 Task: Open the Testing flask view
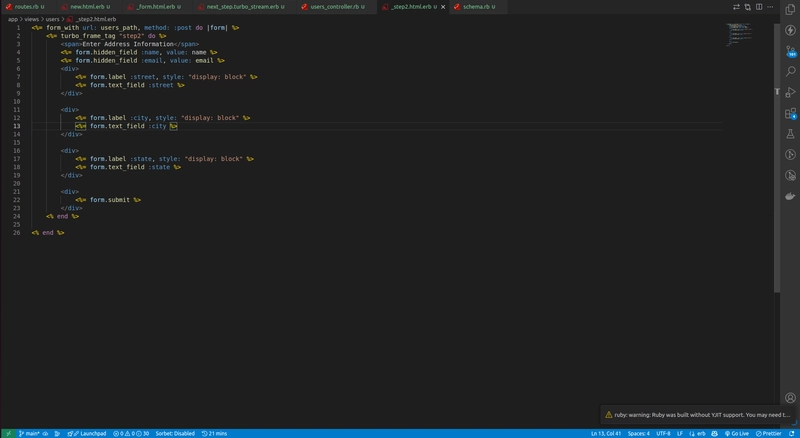pos(790,134)
